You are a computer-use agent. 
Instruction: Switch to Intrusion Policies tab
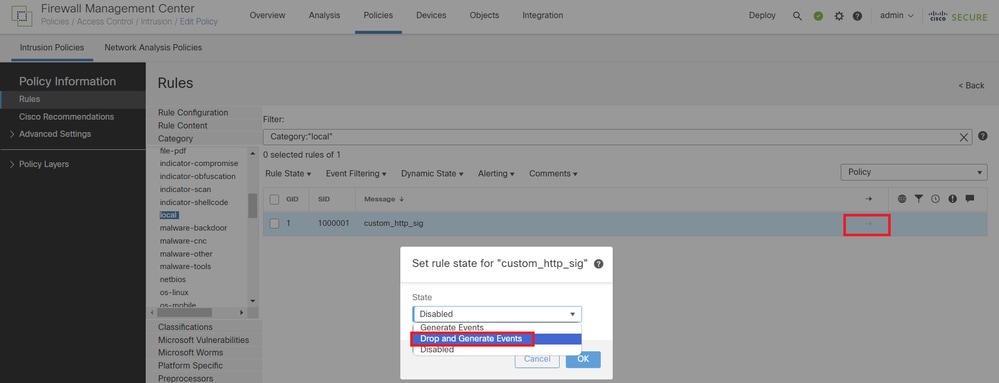click(x=52, y=47)
